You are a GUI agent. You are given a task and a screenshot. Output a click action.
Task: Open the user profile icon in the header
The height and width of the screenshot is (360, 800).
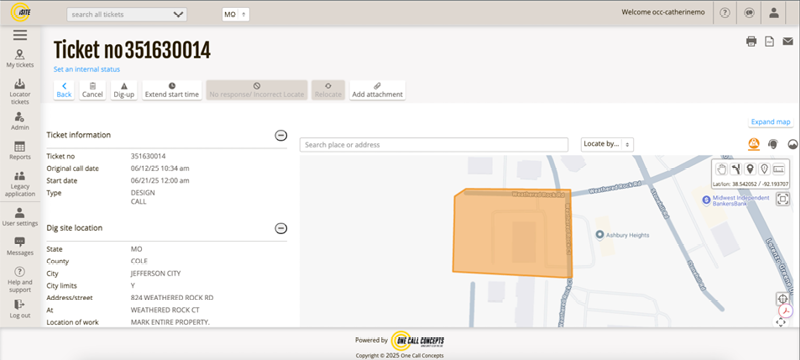point(774,13)
